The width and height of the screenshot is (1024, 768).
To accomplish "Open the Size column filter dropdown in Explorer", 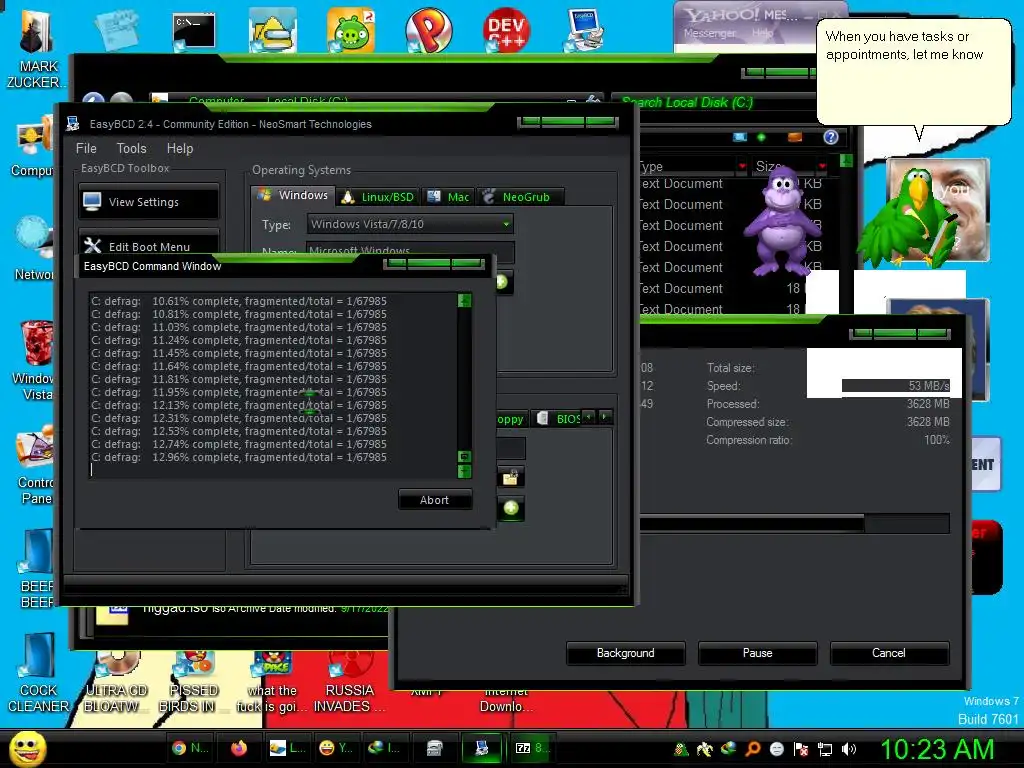I will (822, 167).
